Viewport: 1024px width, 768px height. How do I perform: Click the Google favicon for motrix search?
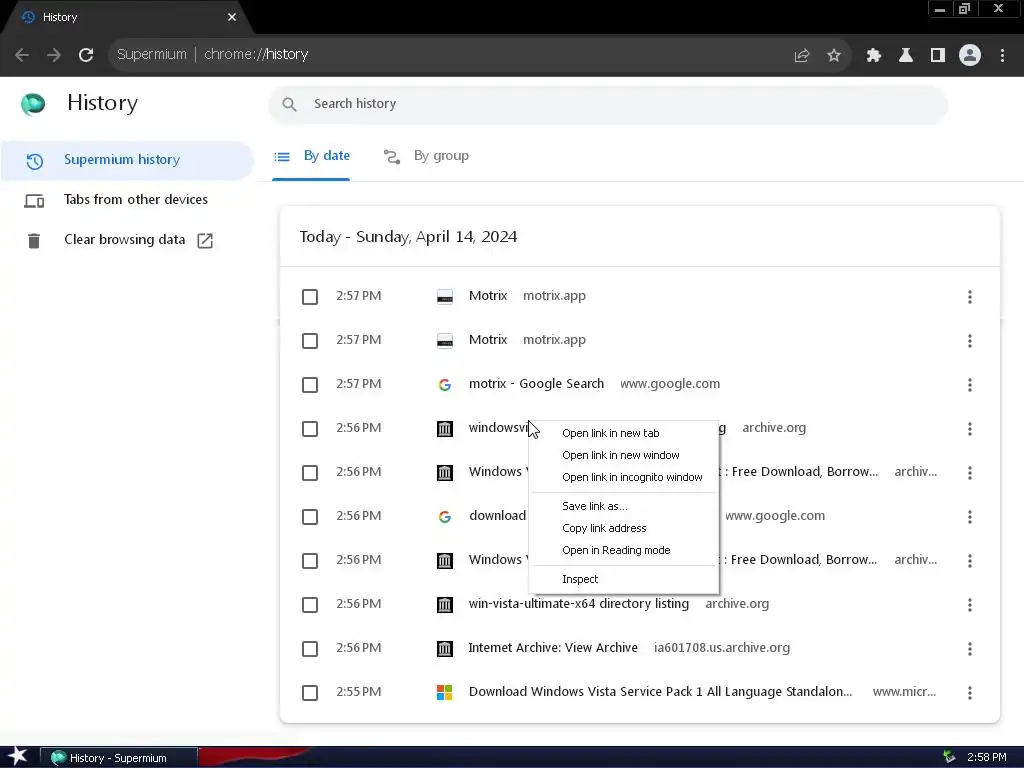click(x=445, y=385)
